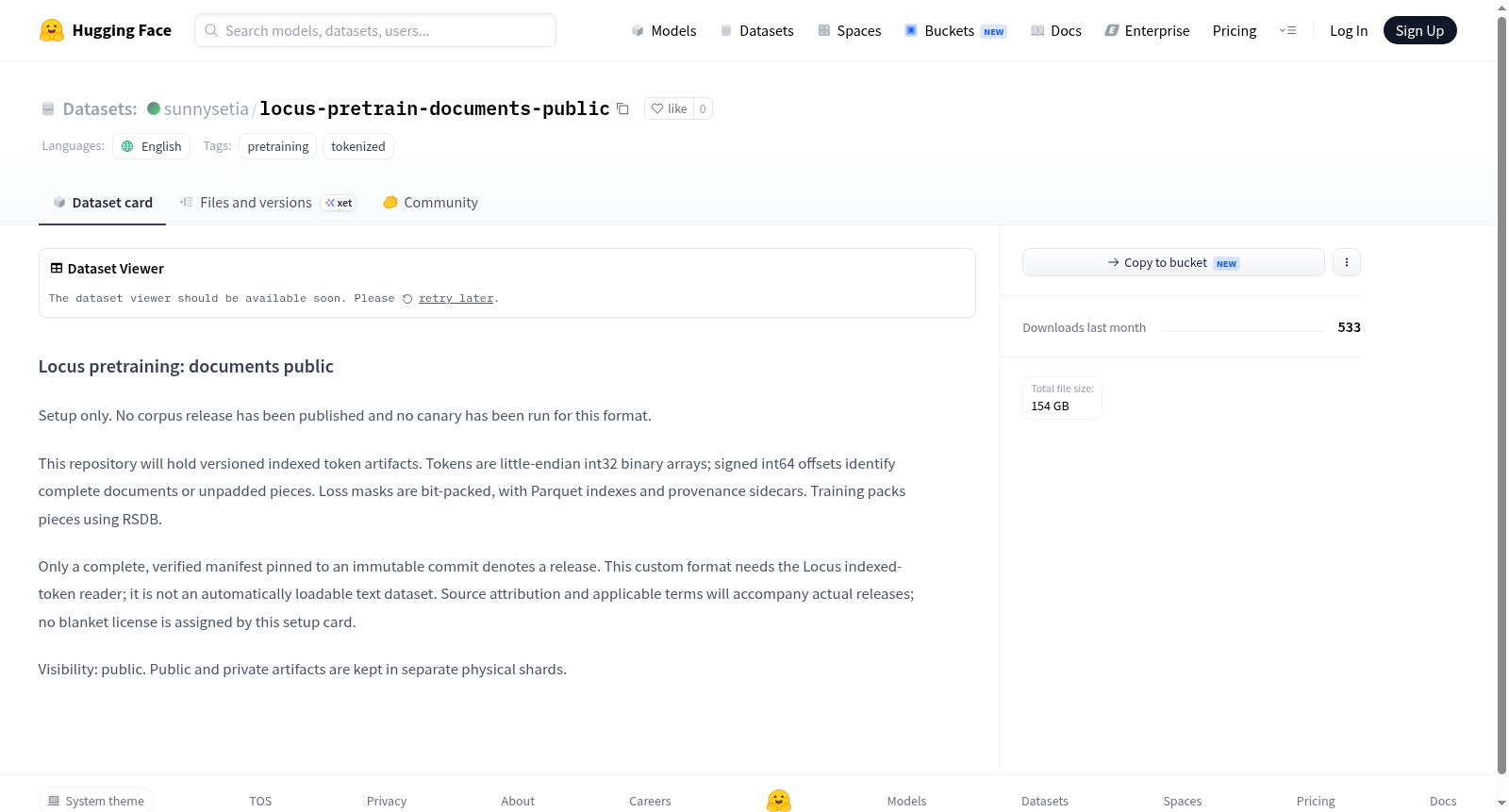Click the Sign Up button
1509x812 pixels.
click(1419, 30)
